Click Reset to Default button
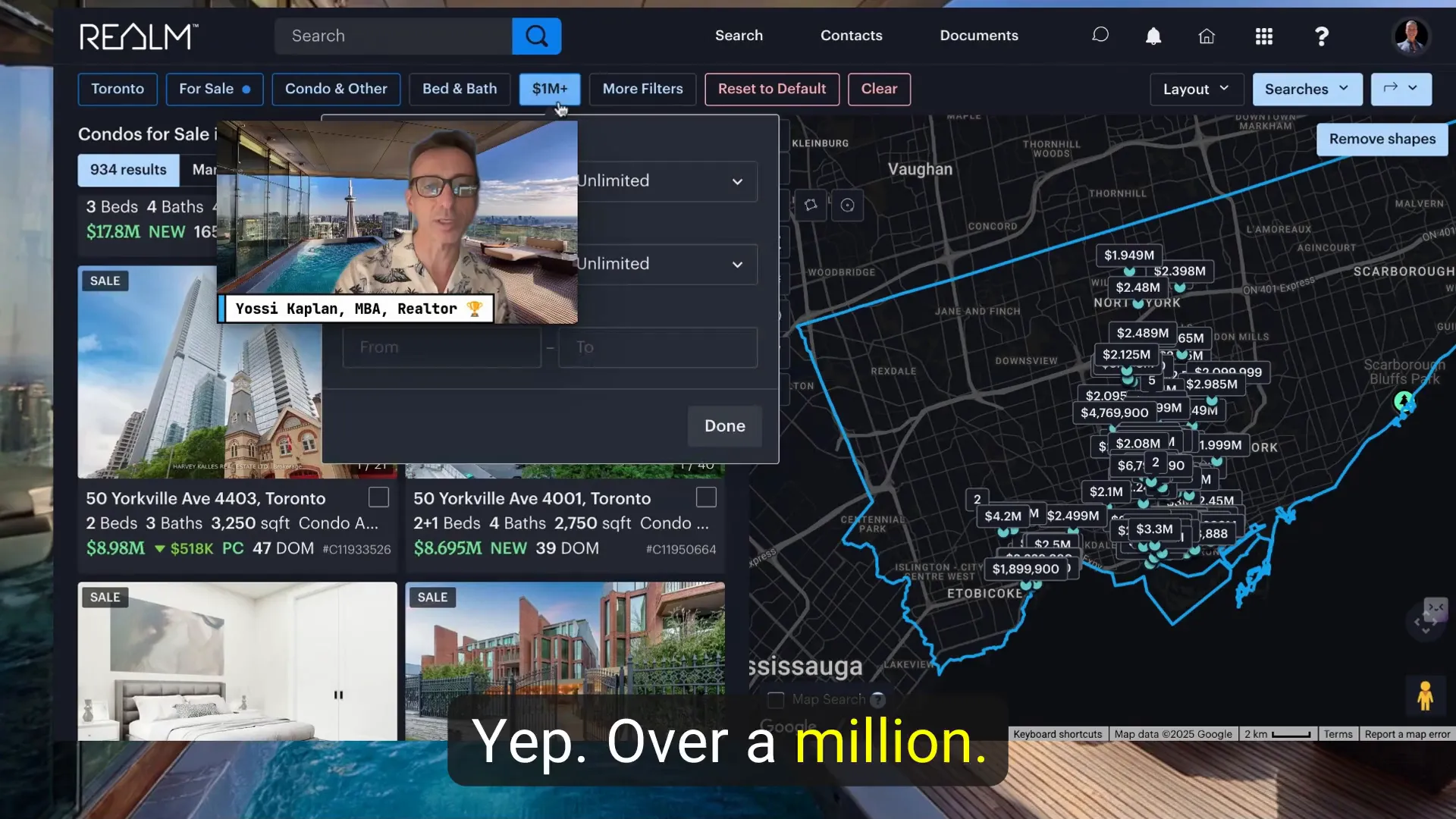 point(772,89)
